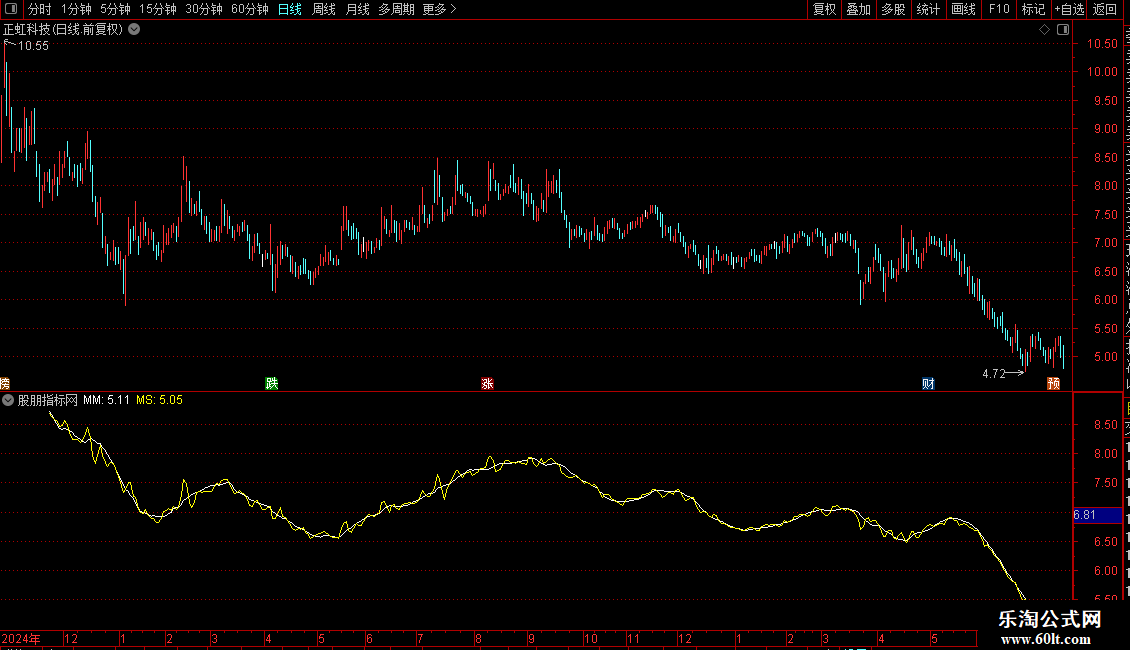Open the 正虹科技 chart title dropdown arrow
Screen dimensions: 1130x650
134,30
